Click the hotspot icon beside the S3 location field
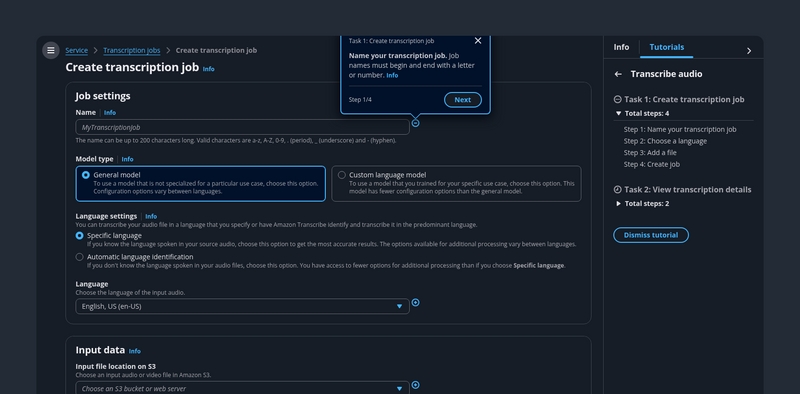This screenshot has width=800, height=394. tap(415, 385)
